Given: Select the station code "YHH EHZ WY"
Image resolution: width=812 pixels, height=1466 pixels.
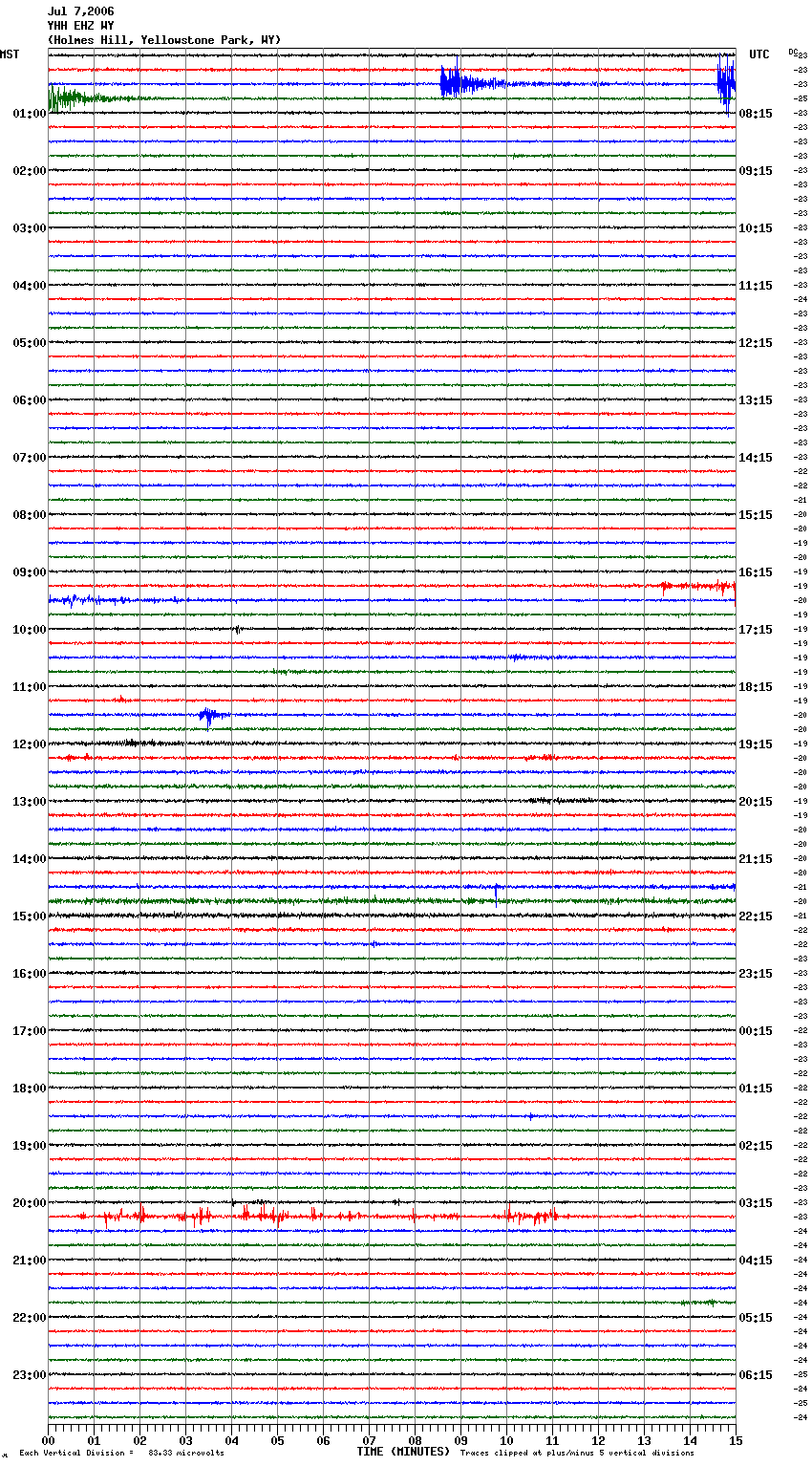Looking at the screenshot, I should tap(80, 26).
